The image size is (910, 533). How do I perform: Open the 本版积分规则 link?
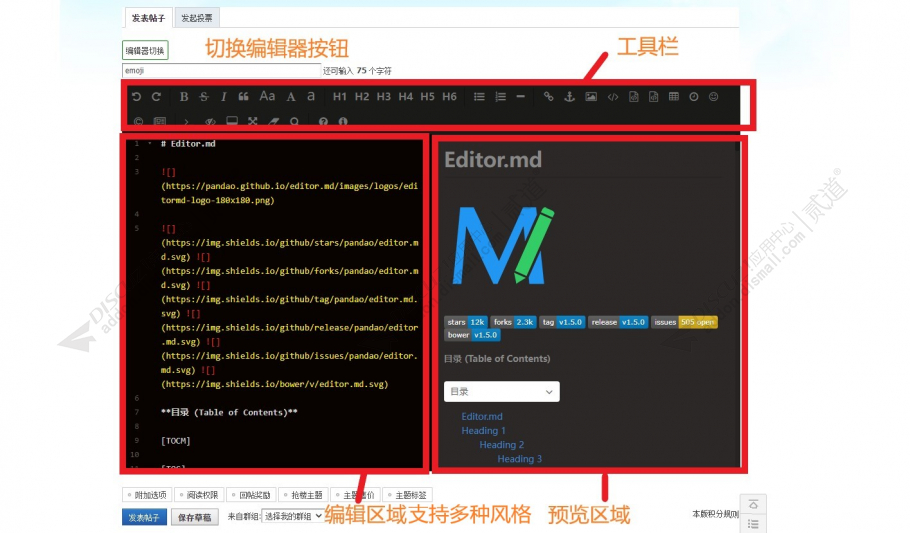[x=715, y=514]
